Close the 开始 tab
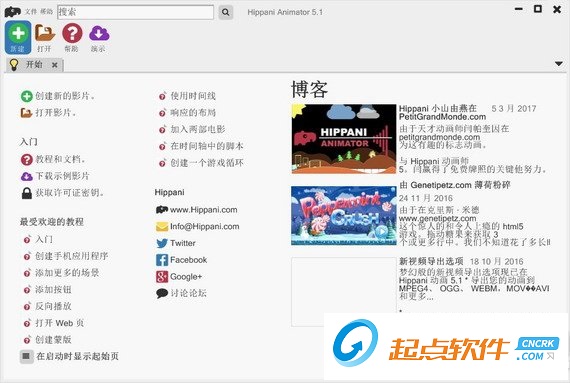This screenshot has height=383, width=570. pyautogui.click(x=55, y=65)
